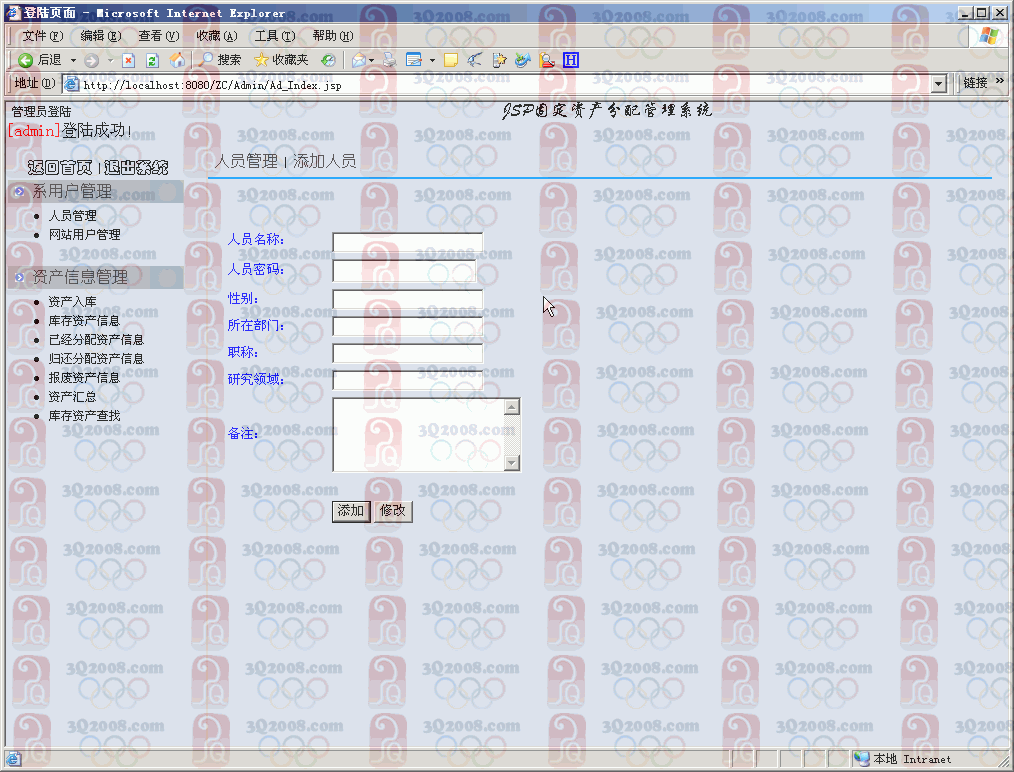Expand the 系用户管理 section header

click(94, 191)
